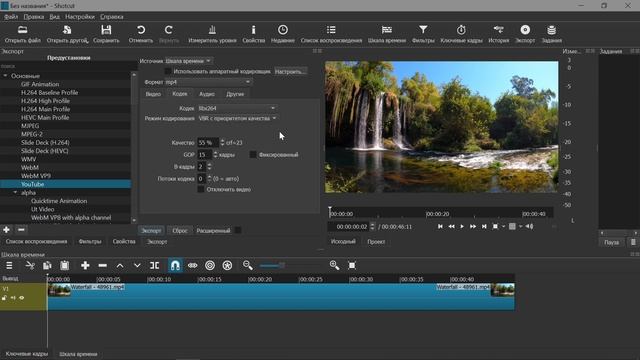Open Фильтры from the top toolbar
Viewport: 640px width, 360px height.
tap(423, 34)
